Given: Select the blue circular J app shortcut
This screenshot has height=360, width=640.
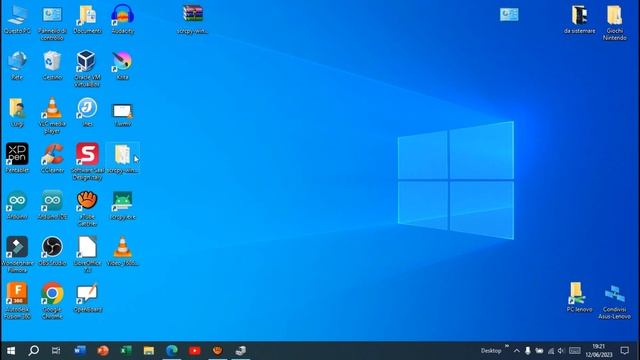Looking at the screenshot, I should tap(87, 108).
